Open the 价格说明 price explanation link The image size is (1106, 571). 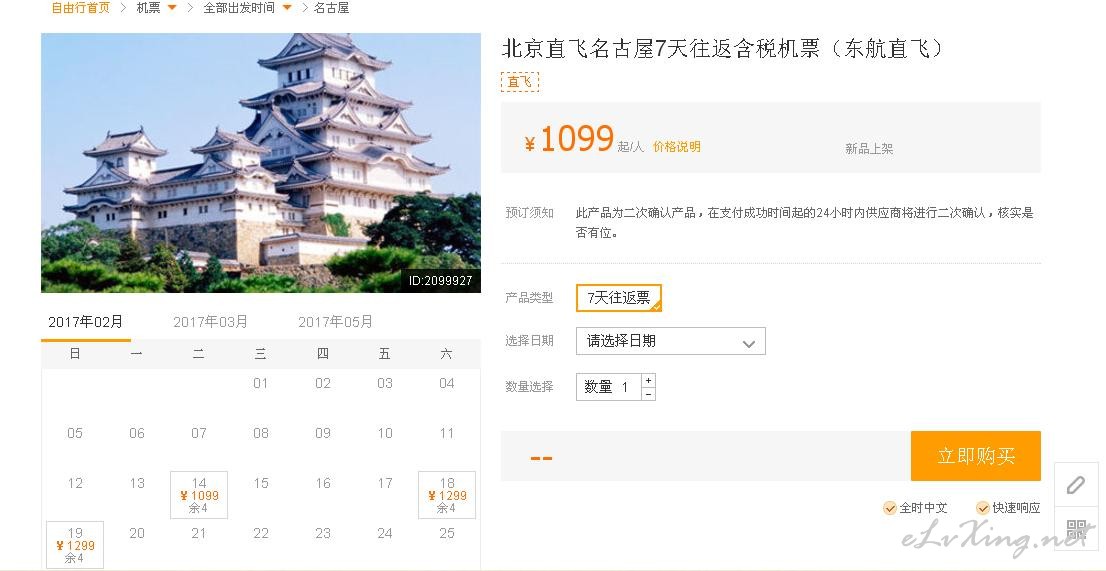pos(677,147)
